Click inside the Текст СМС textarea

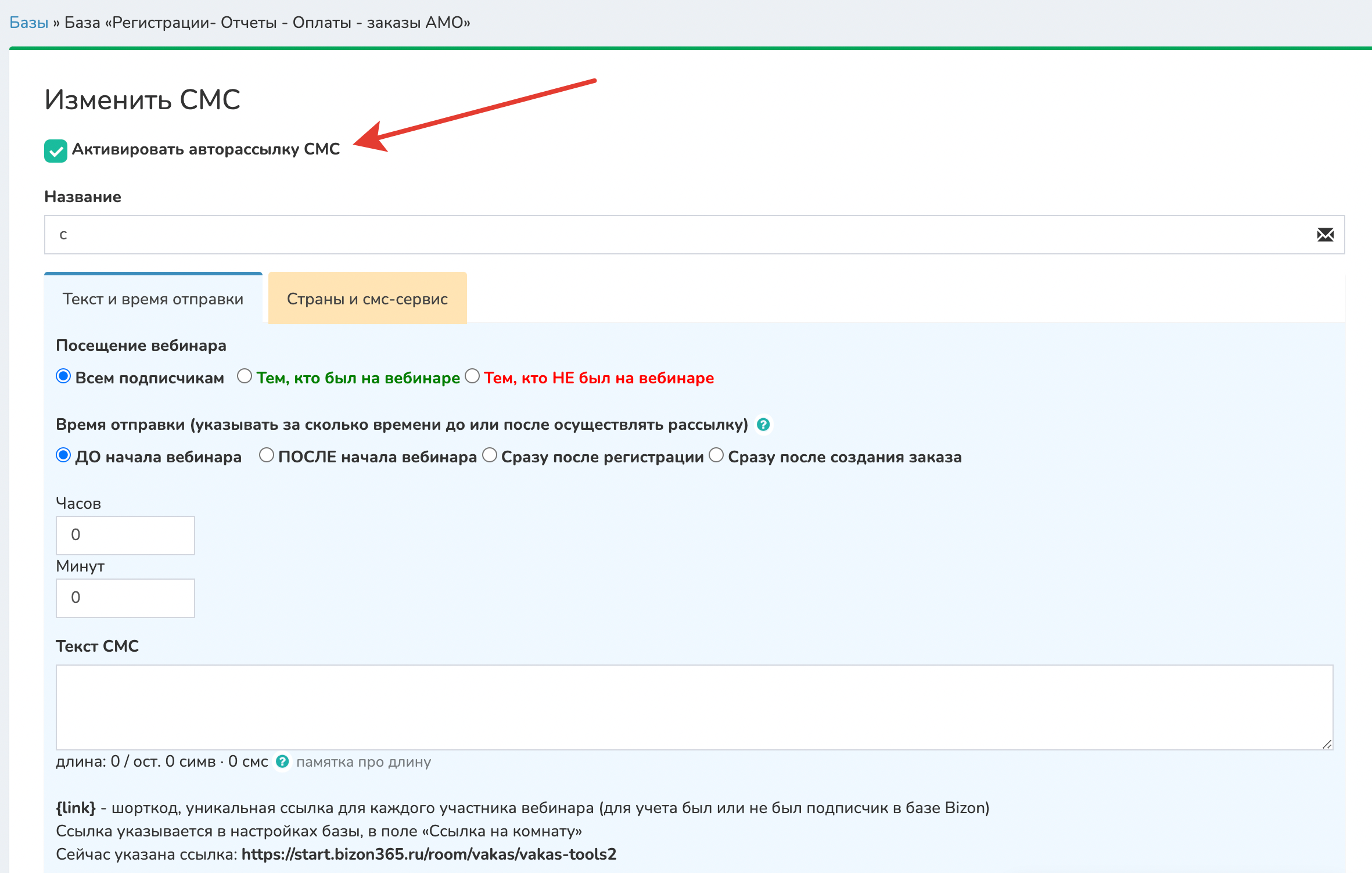(x=694, y=707)
